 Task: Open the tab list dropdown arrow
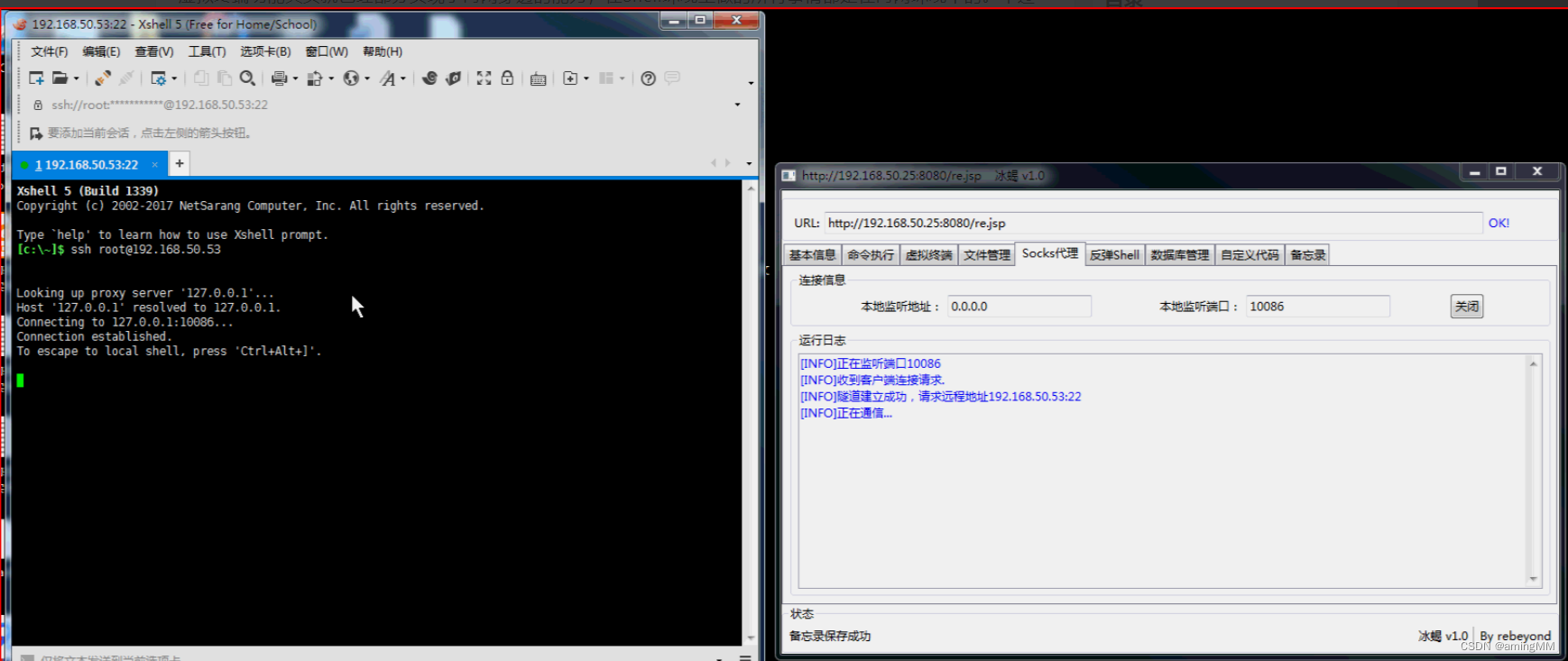749,164
